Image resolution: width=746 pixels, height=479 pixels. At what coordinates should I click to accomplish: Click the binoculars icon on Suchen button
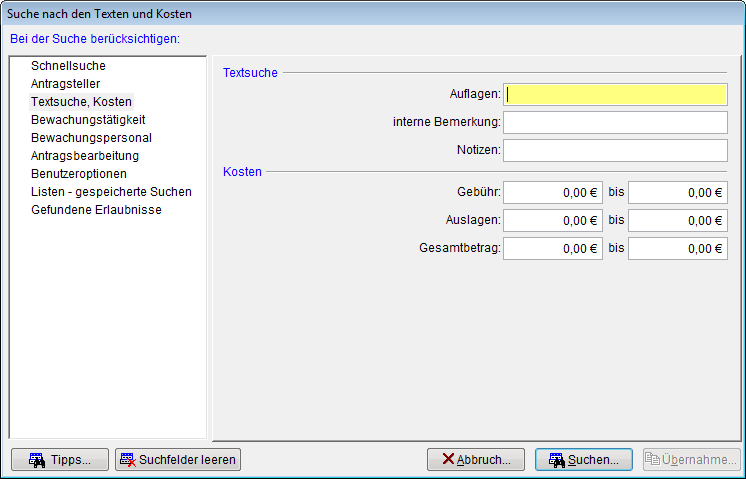[557, 460]
